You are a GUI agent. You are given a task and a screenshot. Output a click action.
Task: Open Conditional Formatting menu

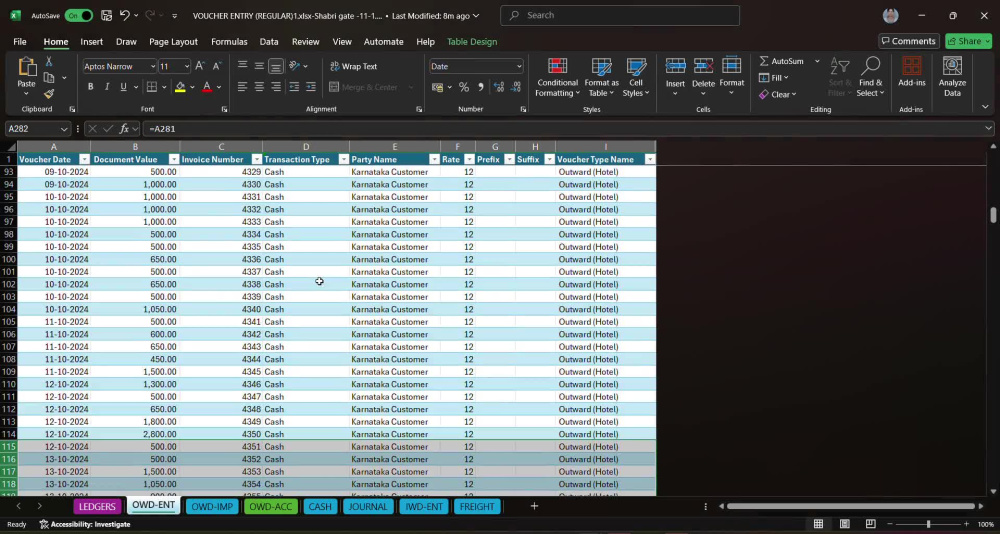coord(557,78)
